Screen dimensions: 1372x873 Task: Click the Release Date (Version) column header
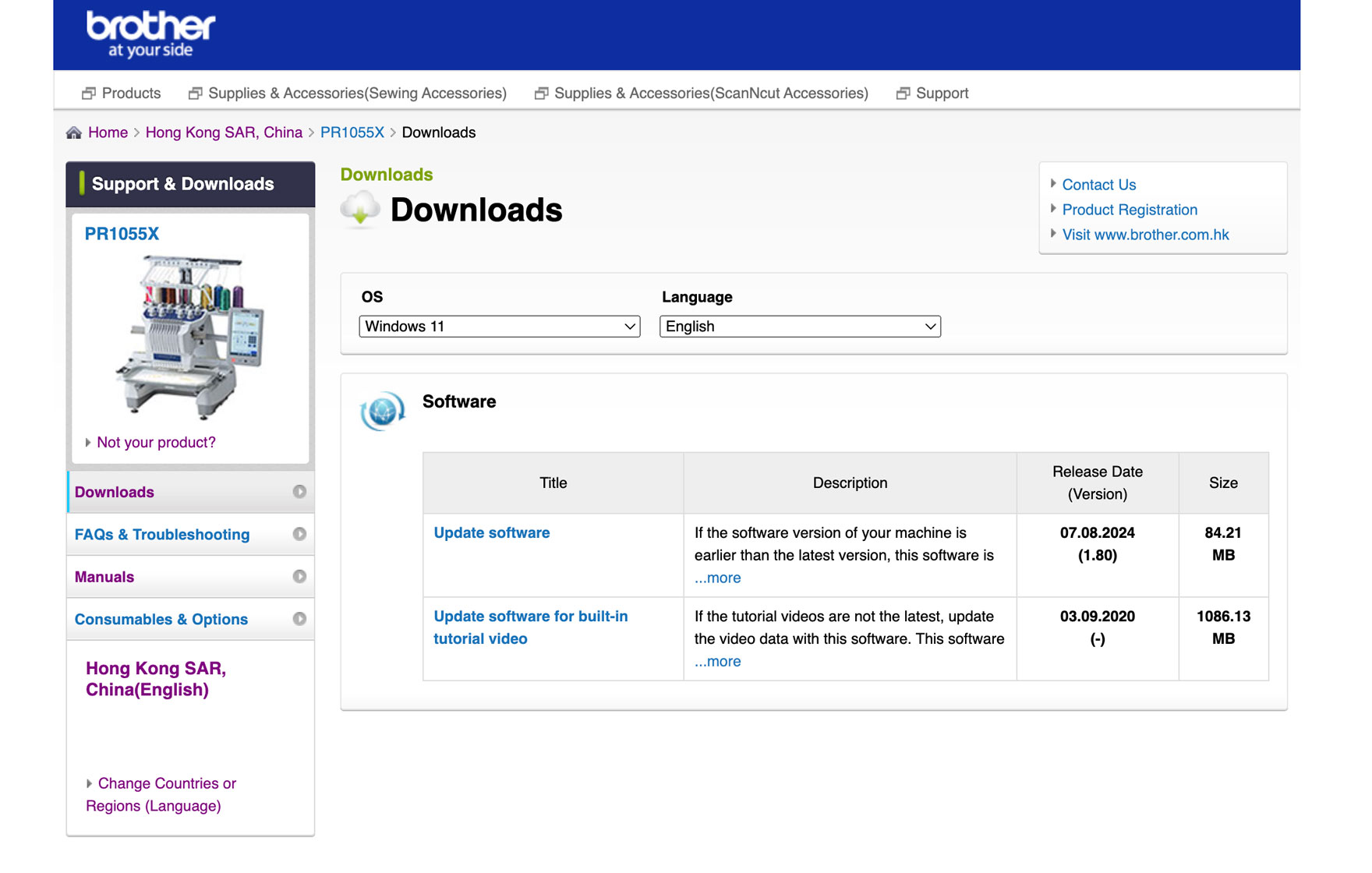(x=1097, y=482)
